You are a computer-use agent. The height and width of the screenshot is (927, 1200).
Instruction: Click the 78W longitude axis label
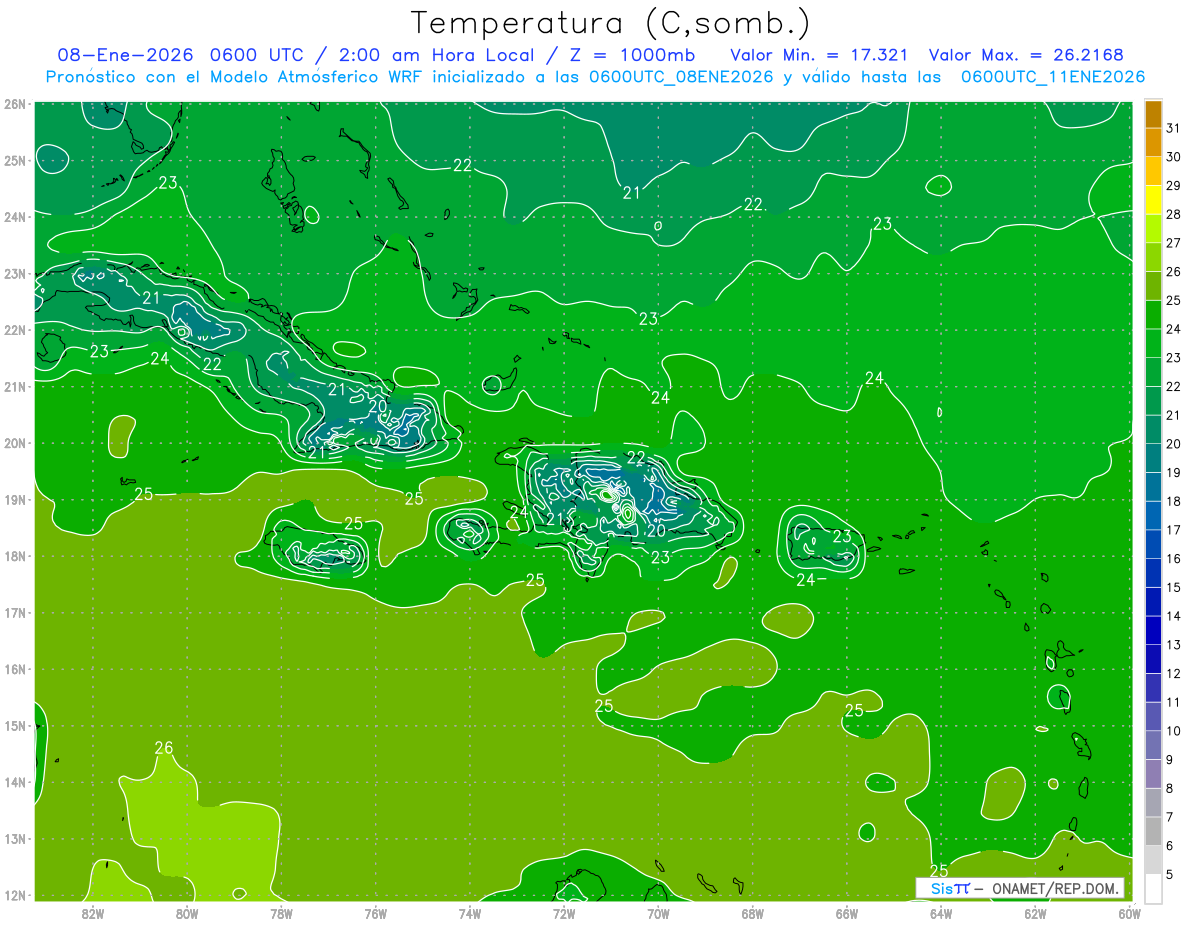pyautogui.click(x=281, y=913)
